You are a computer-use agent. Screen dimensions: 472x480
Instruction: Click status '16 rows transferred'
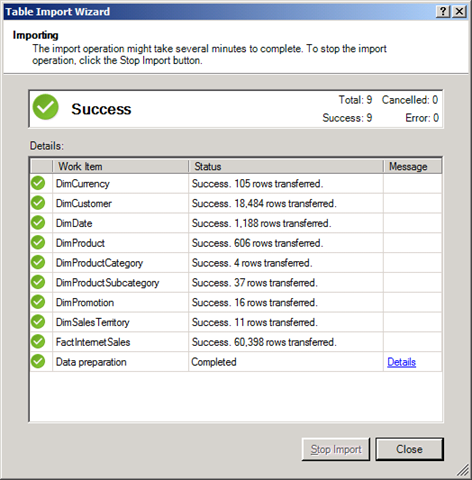(x=254, y=302)
